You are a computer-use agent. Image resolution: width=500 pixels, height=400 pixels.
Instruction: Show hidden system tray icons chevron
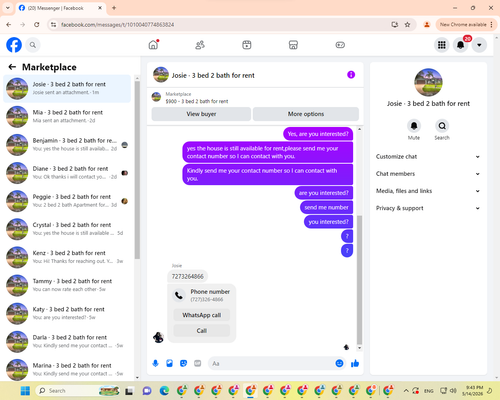[406, 391]
